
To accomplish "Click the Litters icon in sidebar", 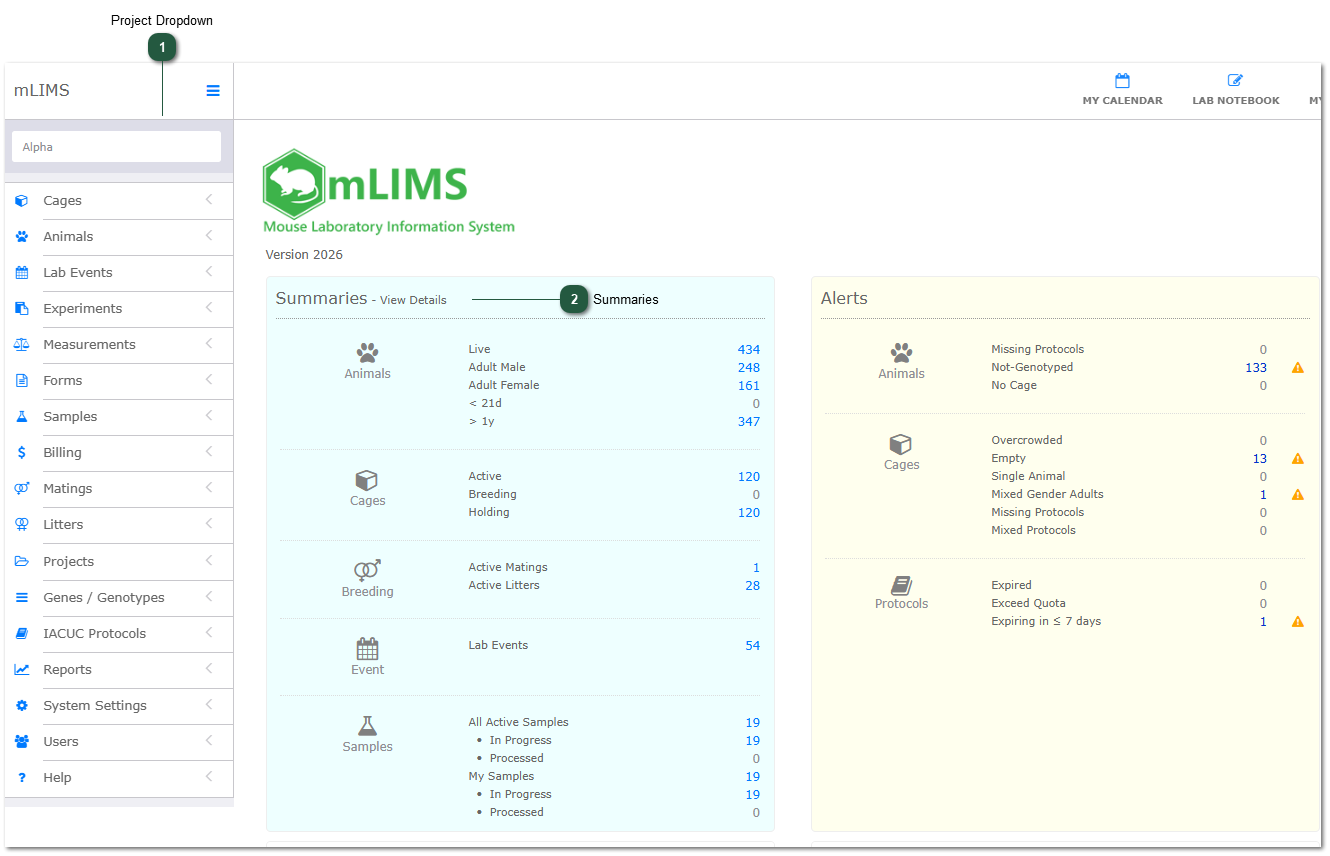I will click(22, 525).
